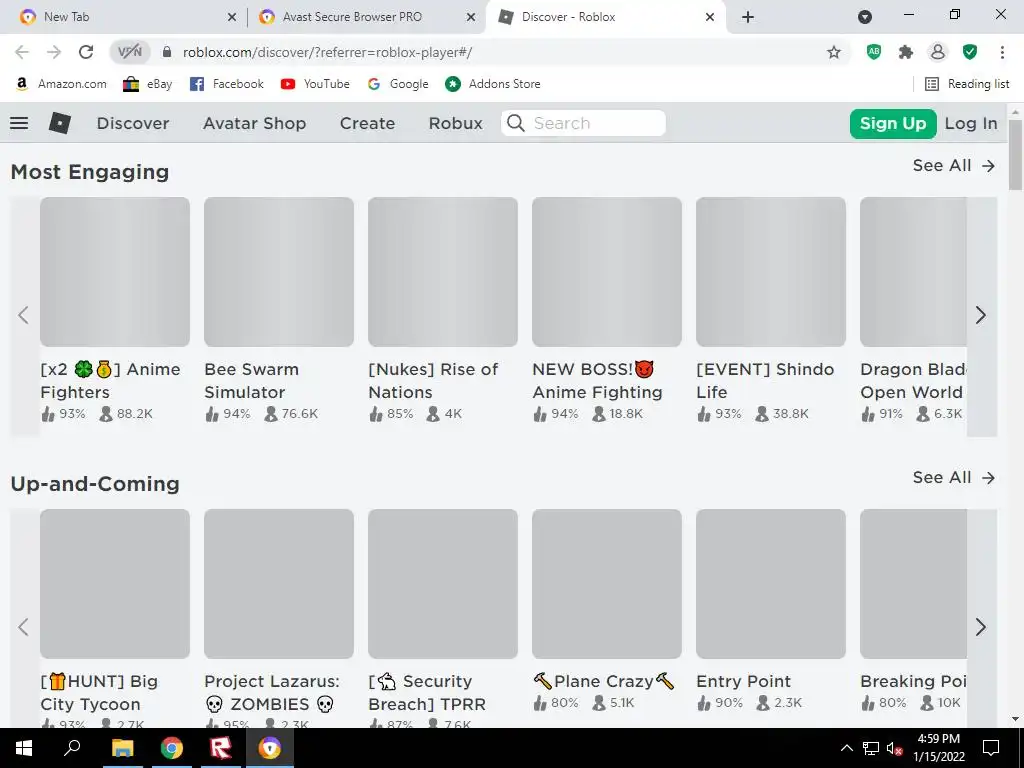Open [Nukes] Rise of Nations title
This screenshot has width=1024, height=768.
433,381
